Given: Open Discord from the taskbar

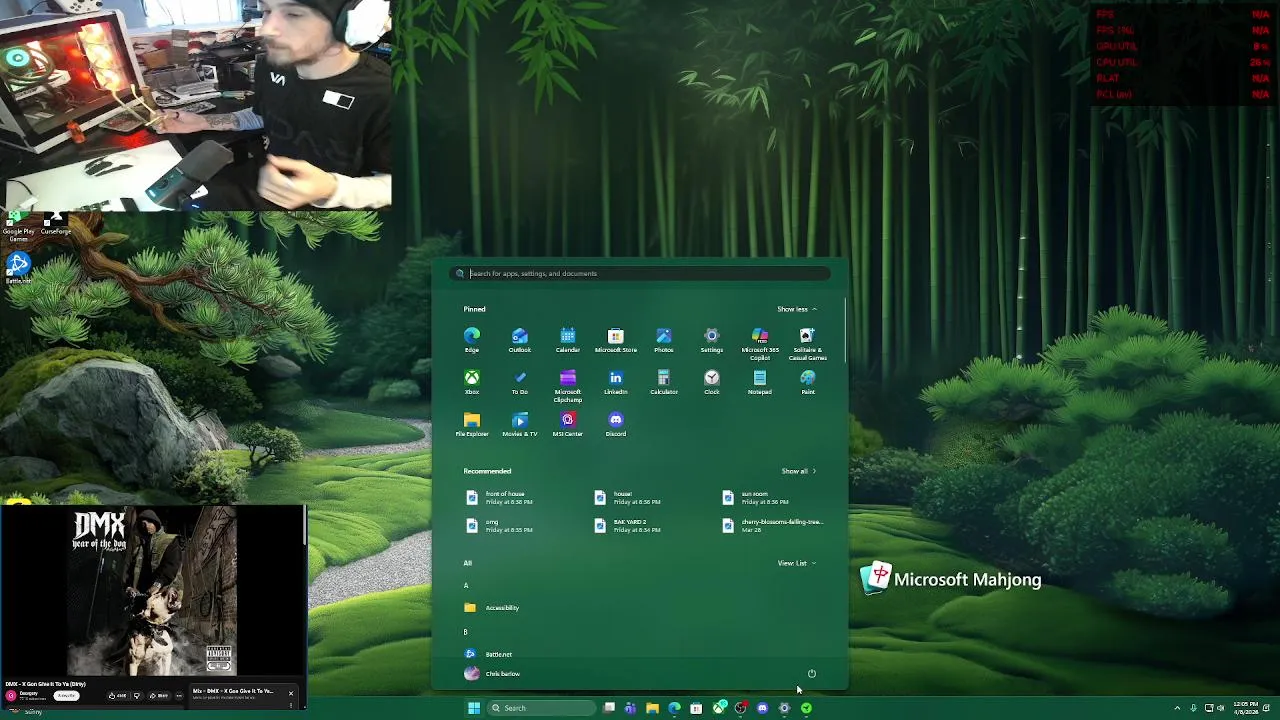Looking at the screenshot, I should [x=762, y=708].
